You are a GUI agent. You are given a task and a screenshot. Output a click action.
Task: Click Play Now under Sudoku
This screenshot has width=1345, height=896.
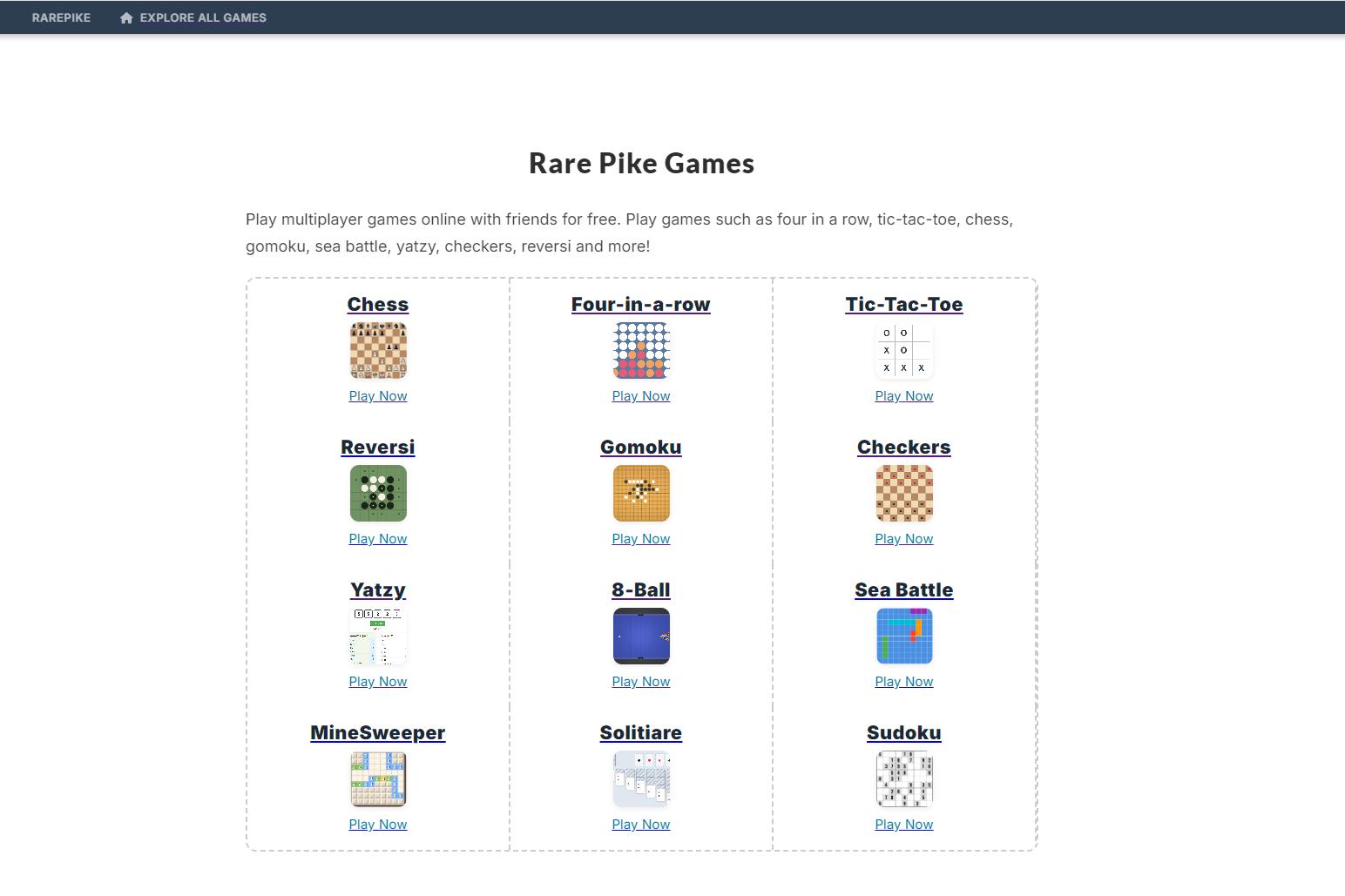903,825
